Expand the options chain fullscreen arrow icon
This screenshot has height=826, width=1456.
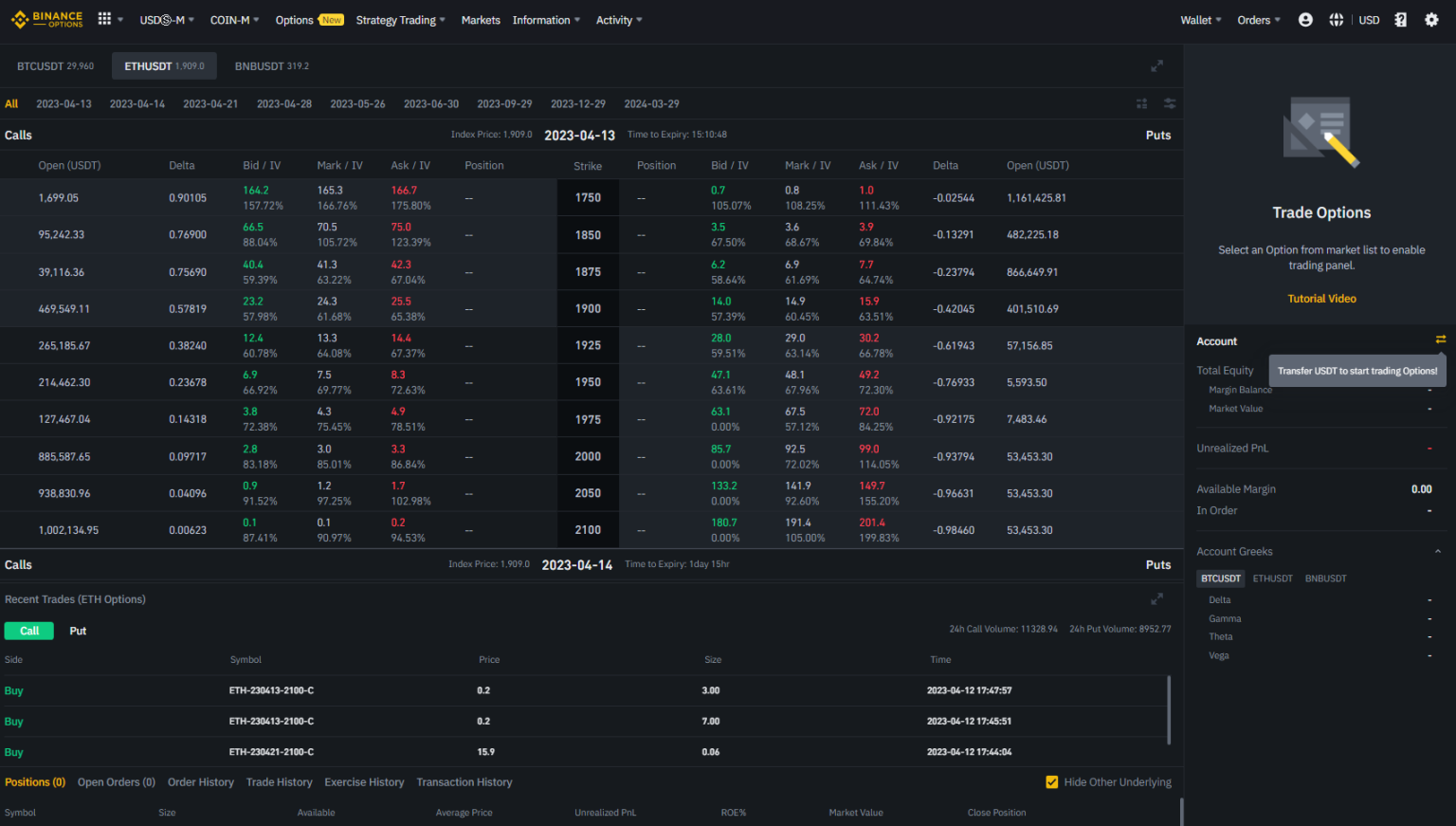(1156, 65)
